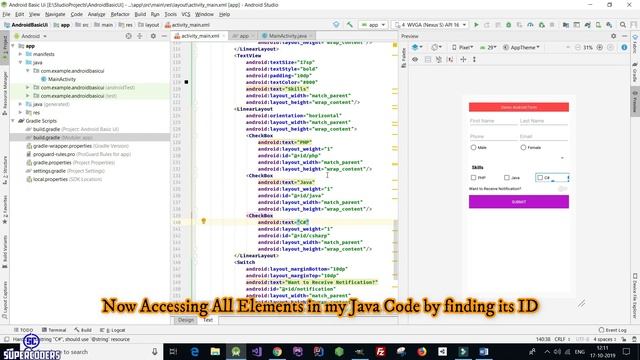
Task: Open the API 29 version dropdown in Preview
Action: 488,47
